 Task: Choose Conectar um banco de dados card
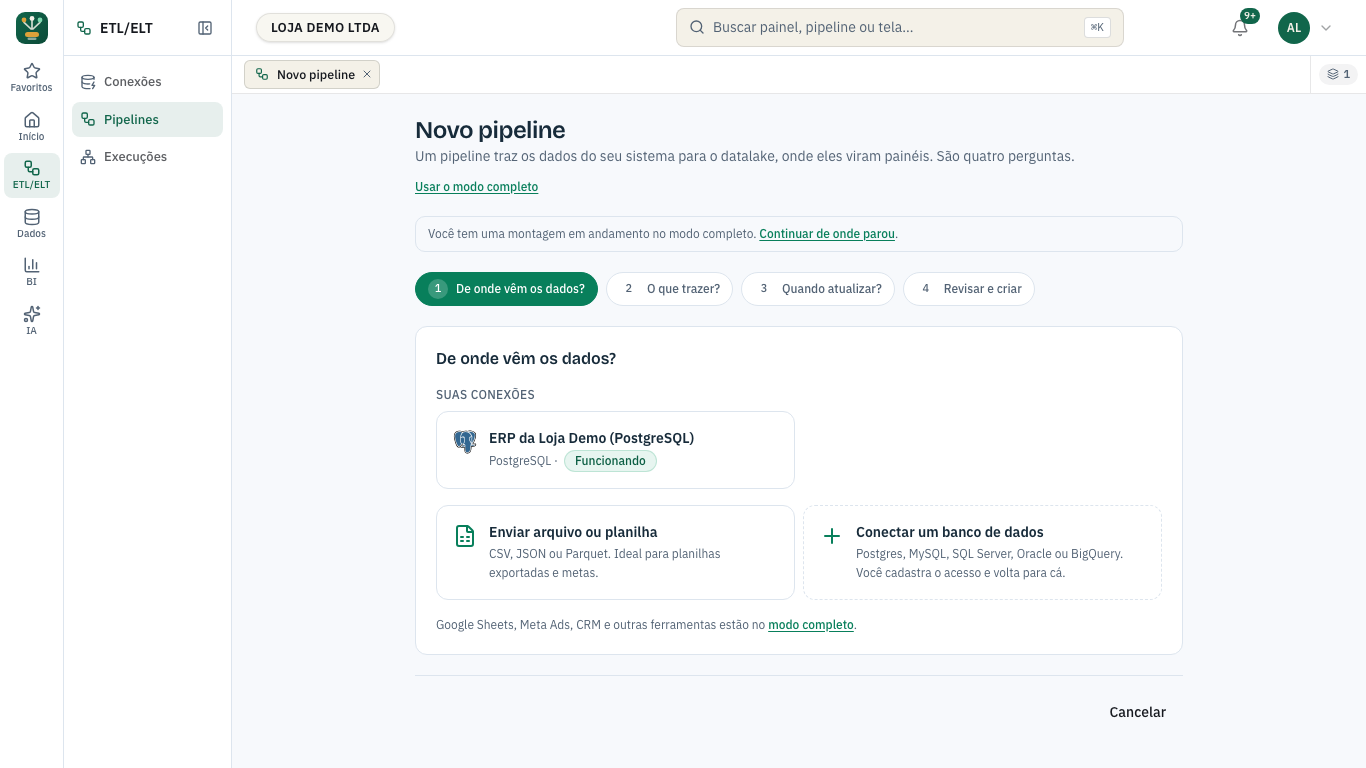982,552
